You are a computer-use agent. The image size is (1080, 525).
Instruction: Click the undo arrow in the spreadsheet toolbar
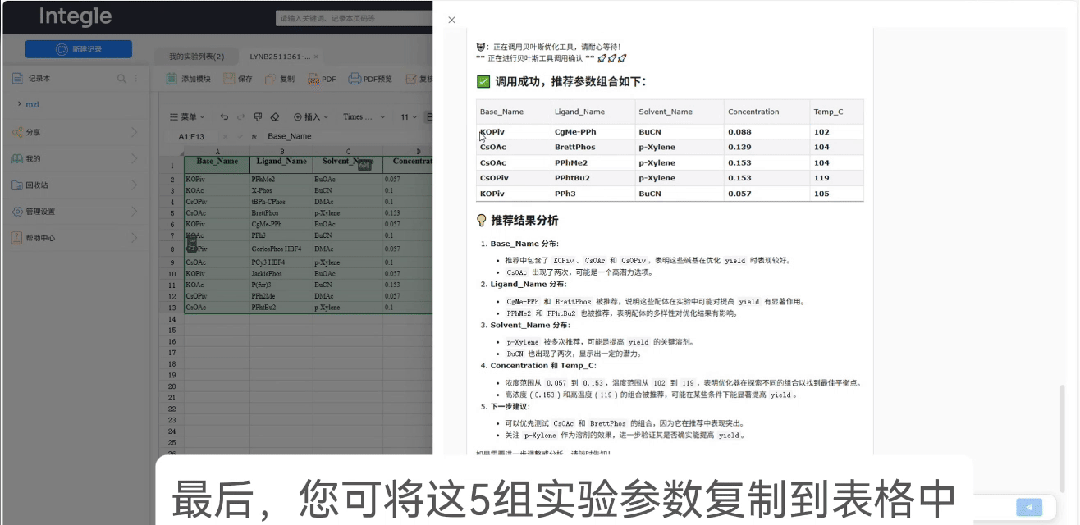click(x=224, y=117)
